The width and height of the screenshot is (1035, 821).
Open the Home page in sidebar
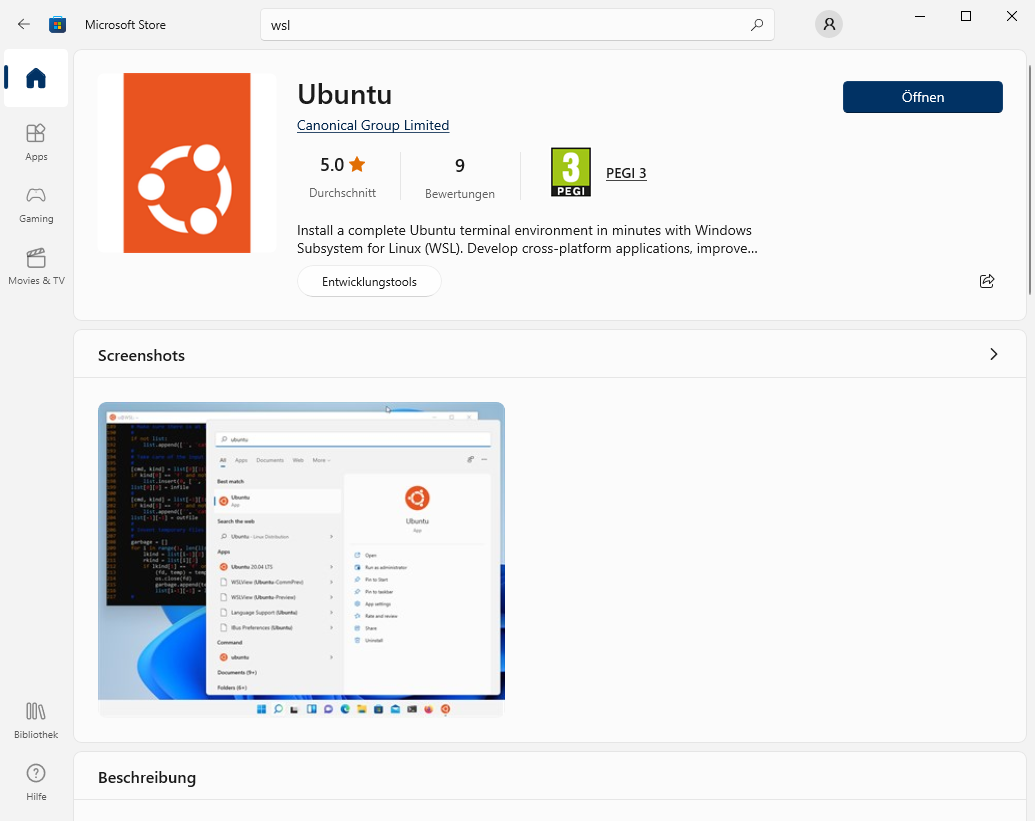click(x=36, y=78)
